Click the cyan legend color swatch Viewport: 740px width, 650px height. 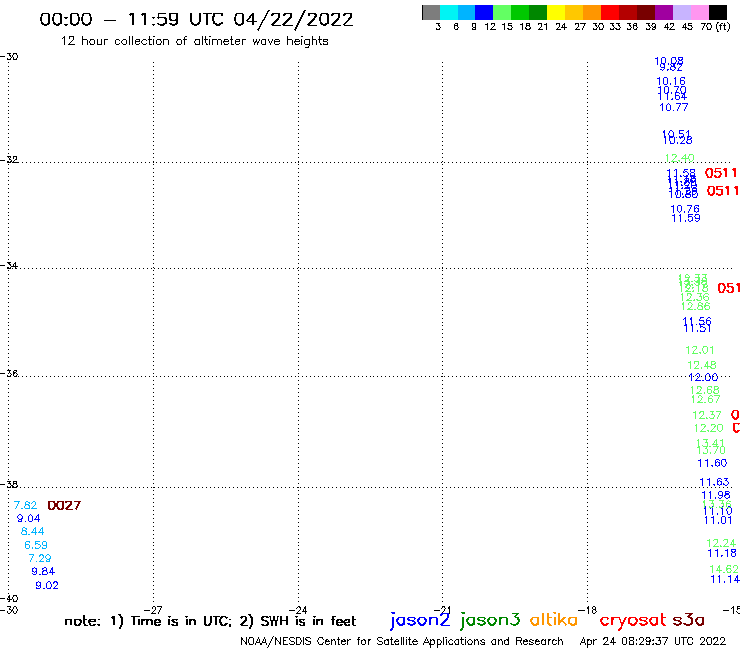point(449,12)
